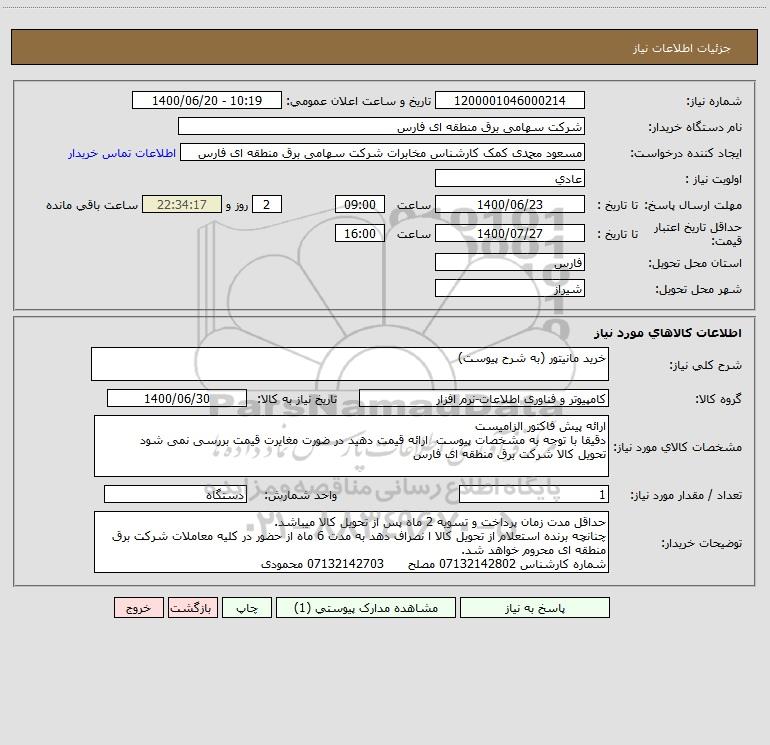Open مشاهده مدارک پیوستی (1) button
The height and width of the screenshot is (745, 770).
(366, 607)
